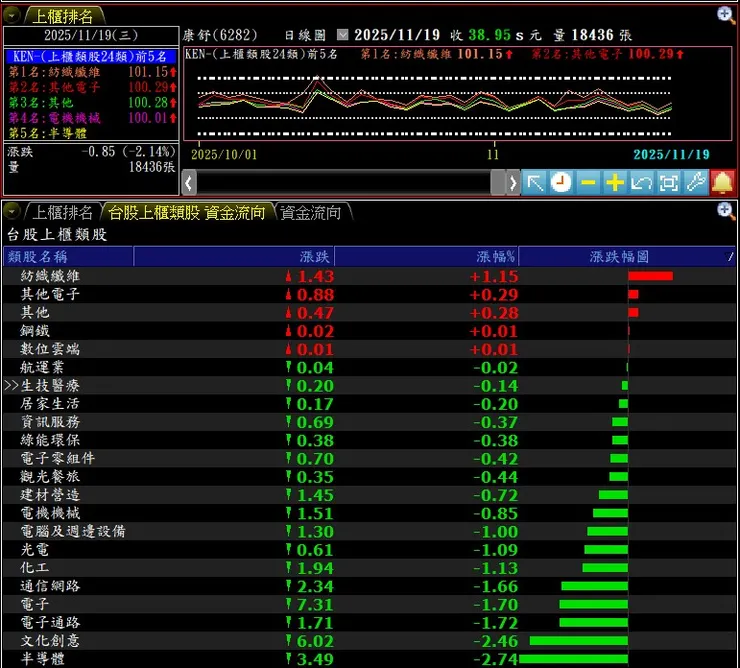740x668 pixels.
Task: Click the undo arrow icon
Action: pyautogui.click(x=641, y=183)
